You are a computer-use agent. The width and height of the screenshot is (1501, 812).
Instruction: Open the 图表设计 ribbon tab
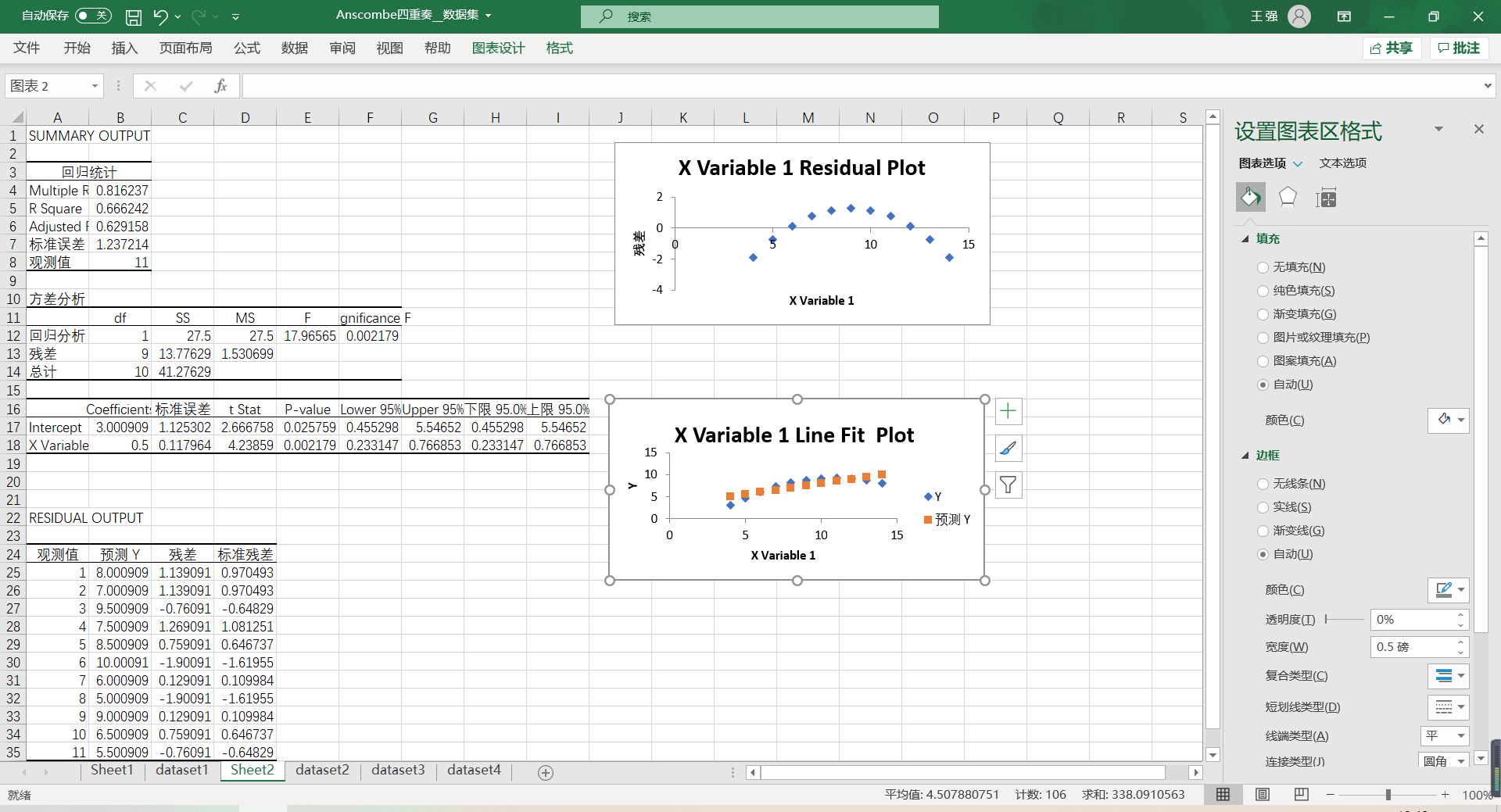tap(499, 48)
